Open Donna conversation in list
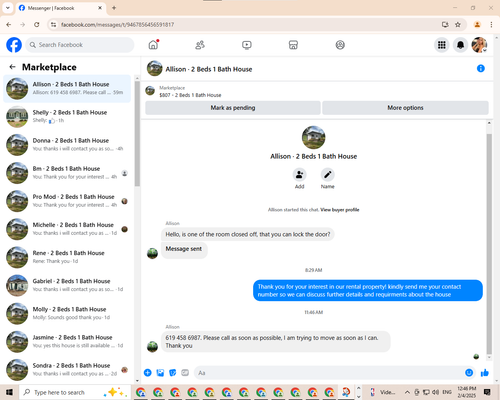500x400 pixels. [67, 145]
